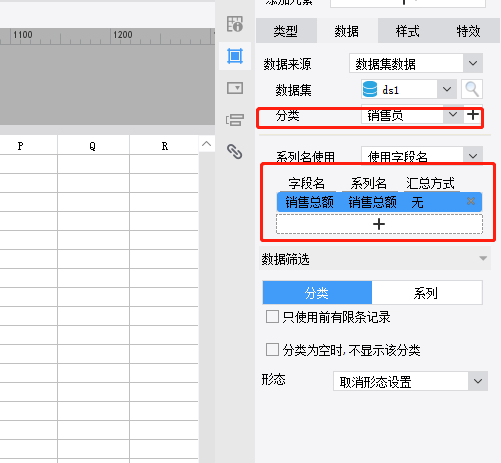This screenshot has height=463, width=501.
Task: Switch to the 特效 tab
Action: [468, 31]
